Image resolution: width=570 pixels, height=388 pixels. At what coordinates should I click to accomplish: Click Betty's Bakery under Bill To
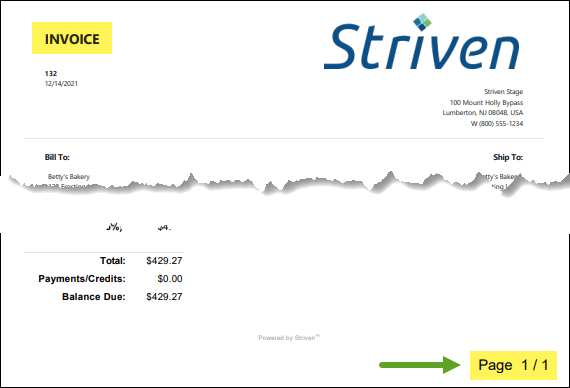[69, 177]
